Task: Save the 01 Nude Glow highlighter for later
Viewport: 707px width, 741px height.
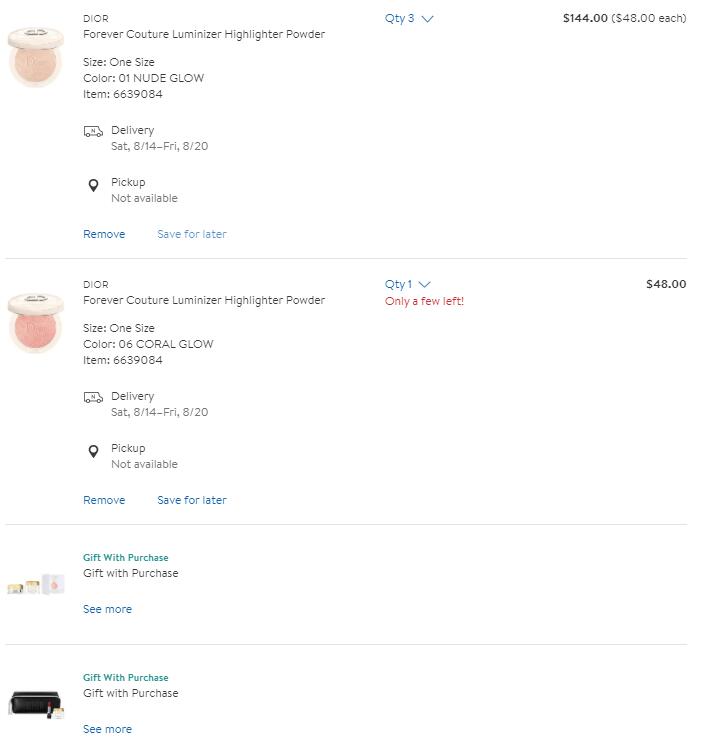Action: point(192,234)
